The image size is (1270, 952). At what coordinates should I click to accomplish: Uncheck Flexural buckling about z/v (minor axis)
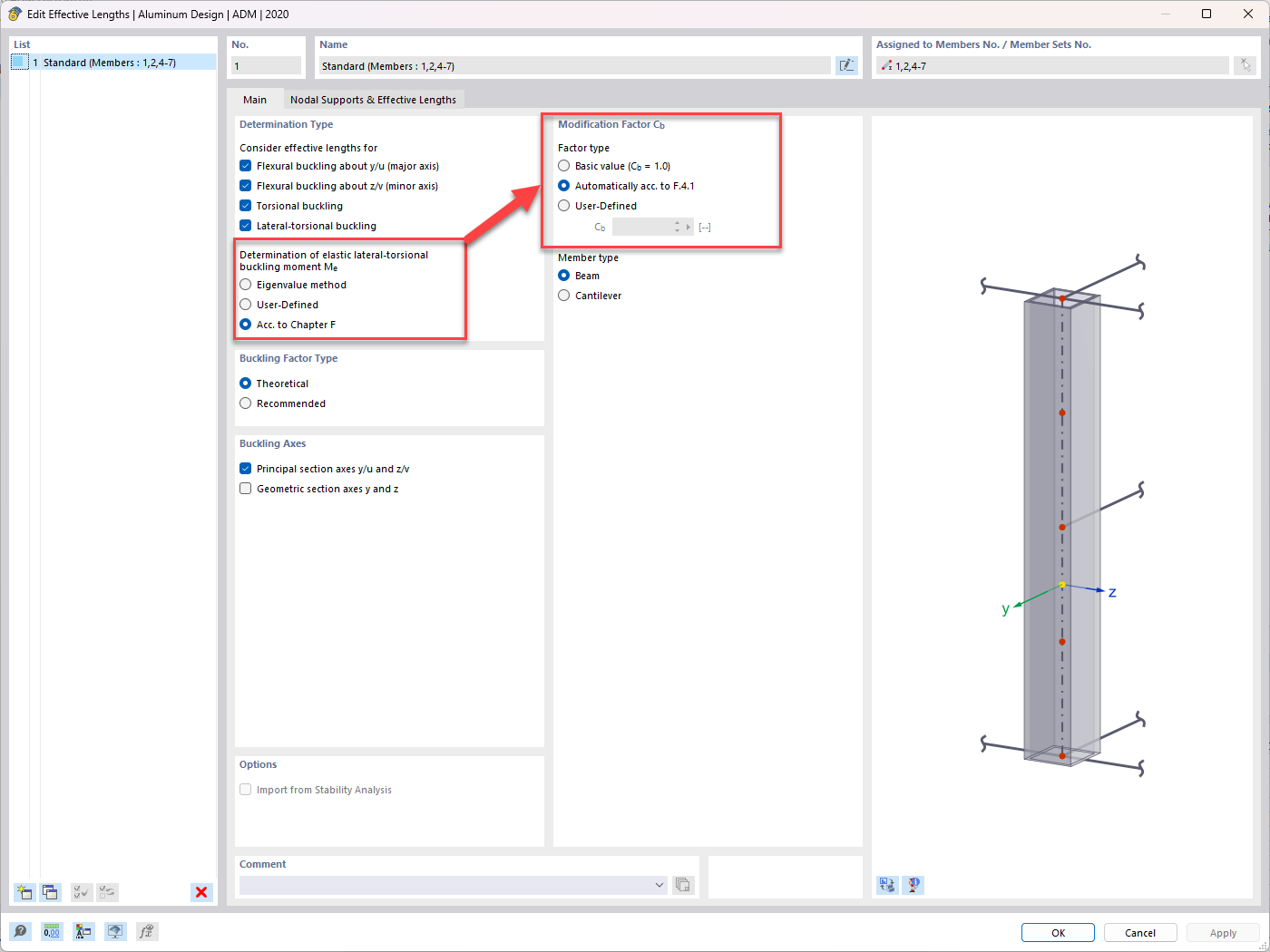[245, 186]
